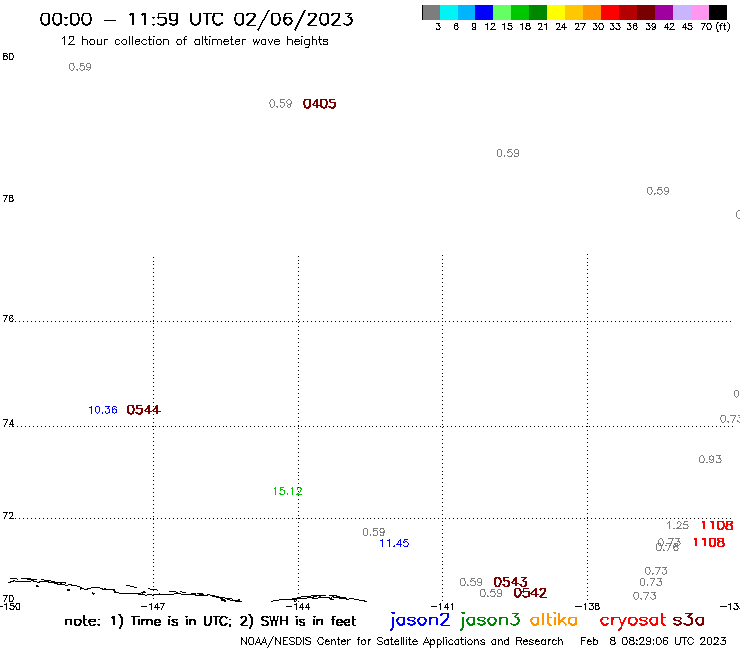This screenshot has width=740, height=650.
Task: Click the orange legend color swatch
Action: click(x=592, y=12)
